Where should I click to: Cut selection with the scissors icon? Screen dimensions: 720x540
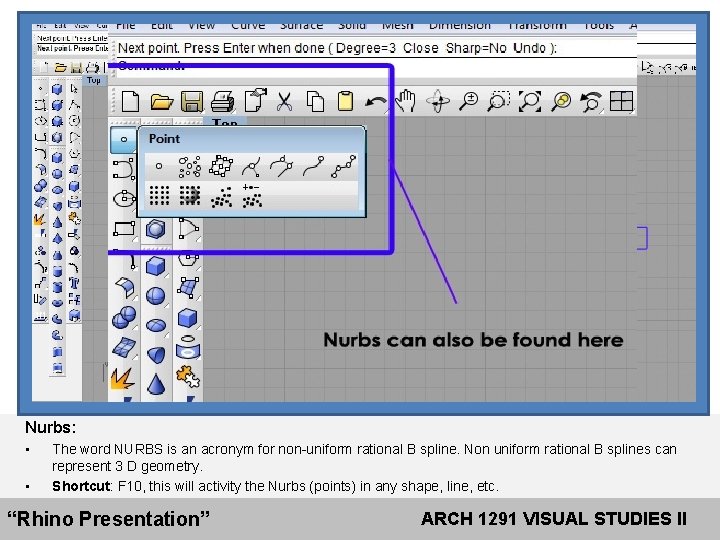coord(285,101)
